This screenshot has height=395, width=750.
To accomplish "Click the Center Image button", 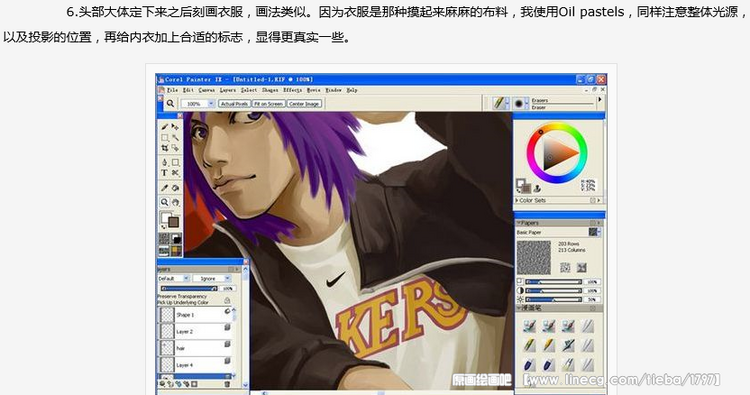I will point(305,104).
